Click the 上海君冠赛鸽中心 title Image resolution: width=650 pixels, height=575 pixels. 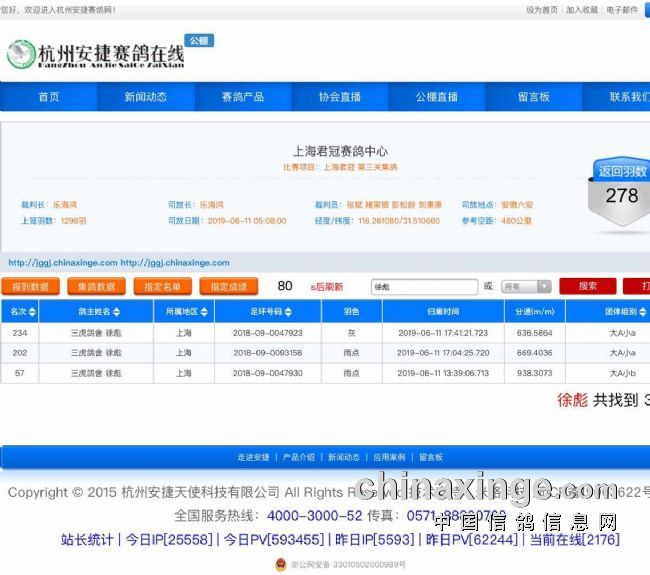(340, 151)
